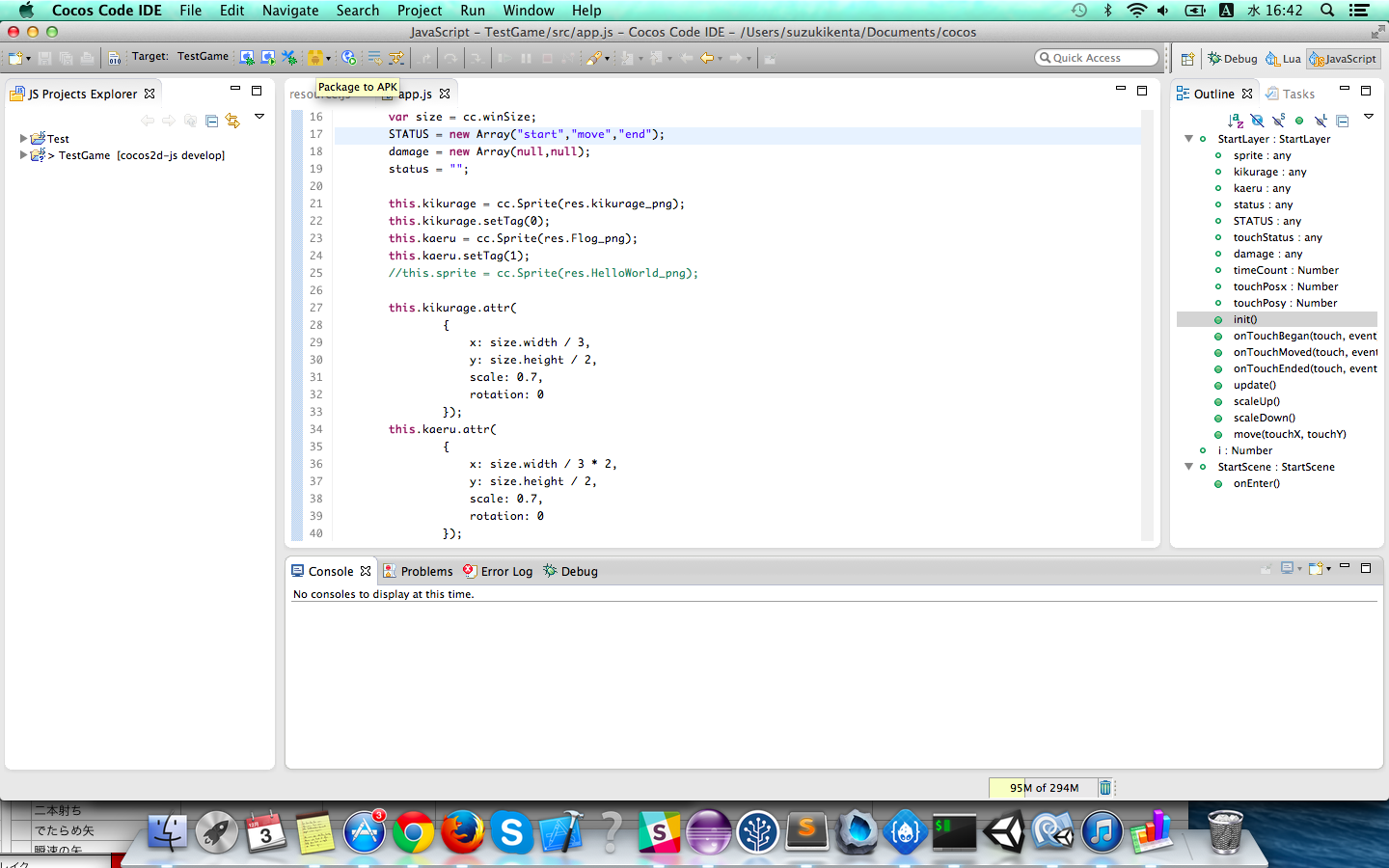
Task: Open the New wizard dropdown arrow
Action: click(x=29, y=59)
